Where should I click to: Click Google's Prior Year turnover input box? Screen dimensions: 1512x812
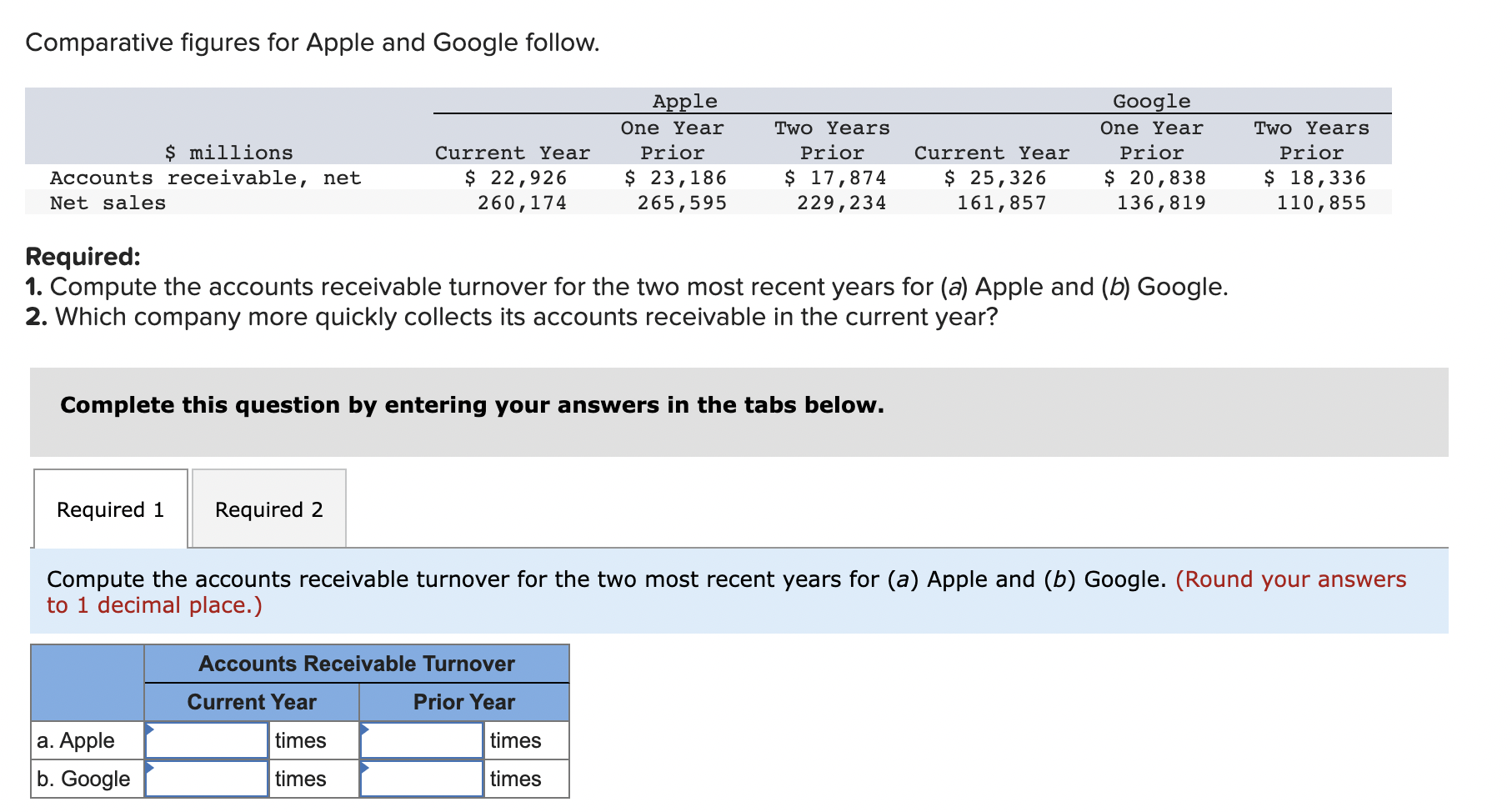[421, 779]
